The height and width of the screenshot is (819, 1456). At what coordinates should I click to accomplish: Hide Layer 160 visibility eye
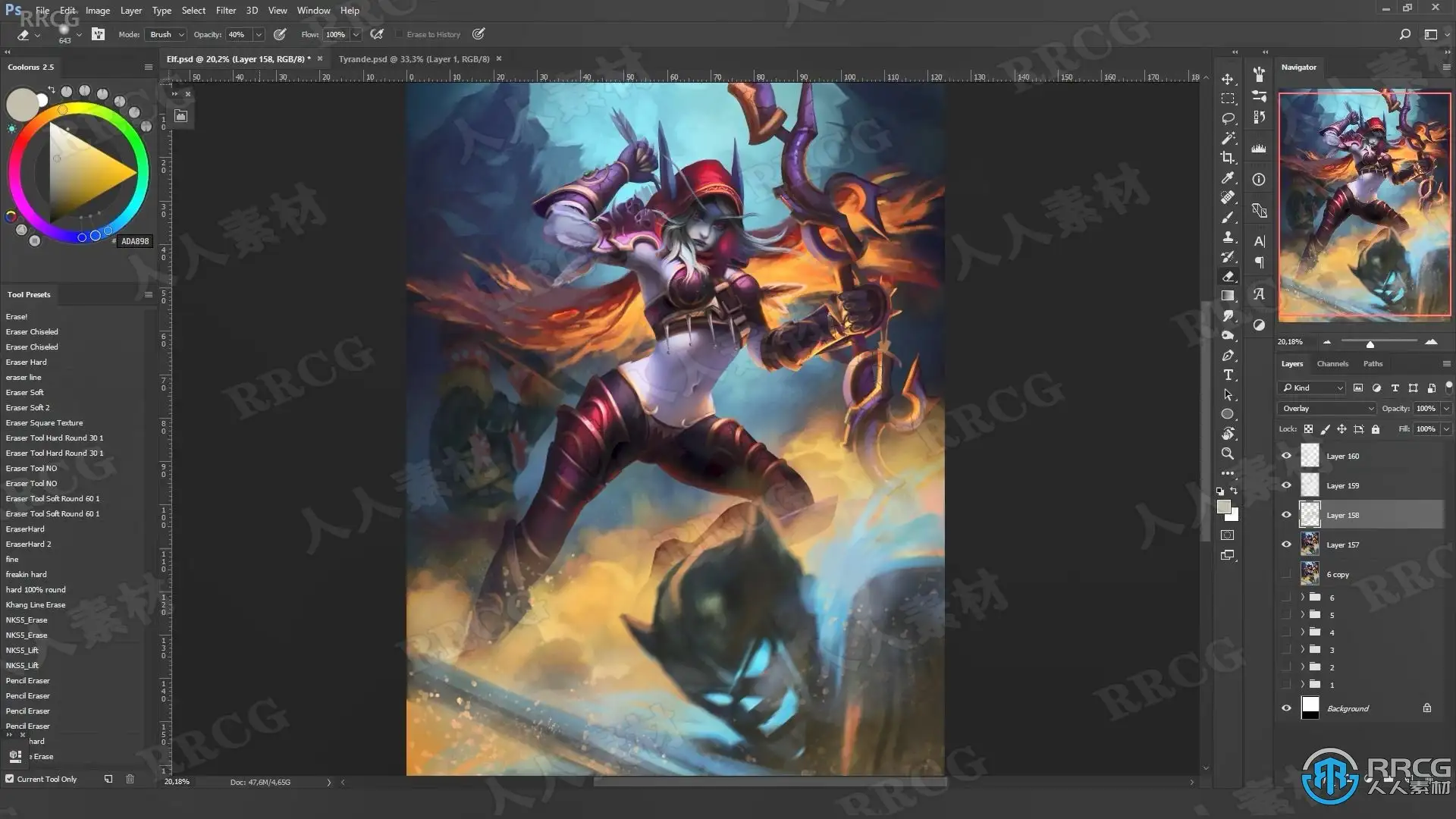pyautogui.click(x=1286, y=456)
